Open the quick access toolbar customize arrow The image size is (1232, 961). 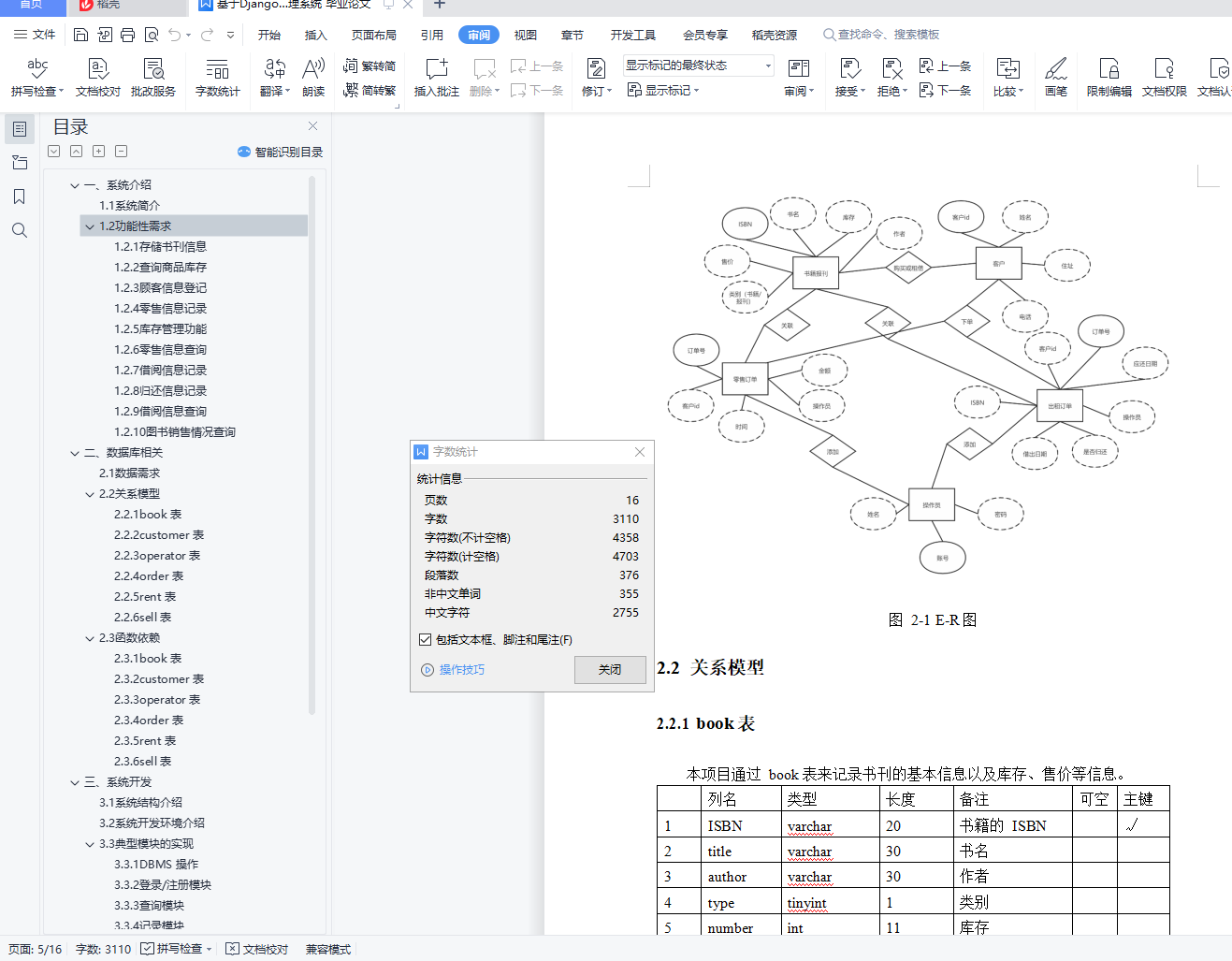pyautogui.click(x=230, y=35)
